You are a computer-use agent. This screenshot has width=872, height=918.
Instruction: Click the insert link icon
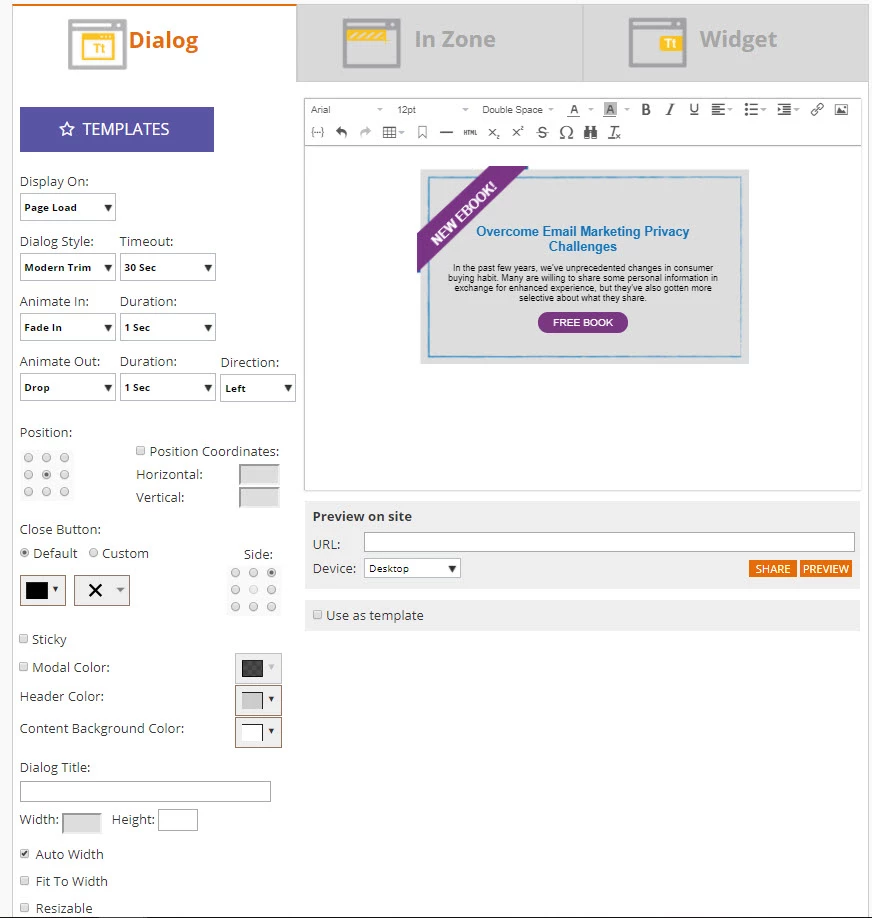817,109
